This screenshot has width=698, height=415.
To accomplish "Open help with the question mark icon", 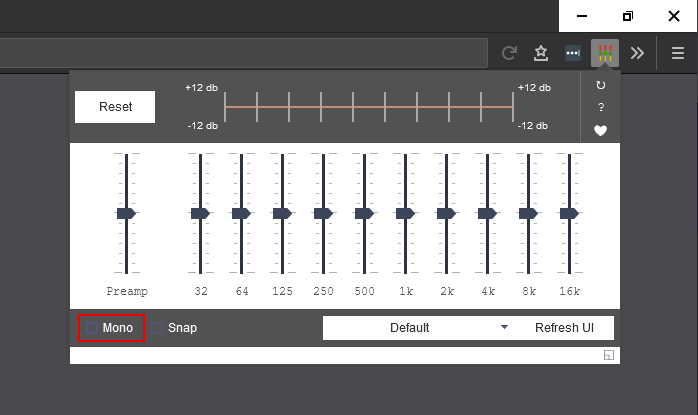I will point(601,107).
